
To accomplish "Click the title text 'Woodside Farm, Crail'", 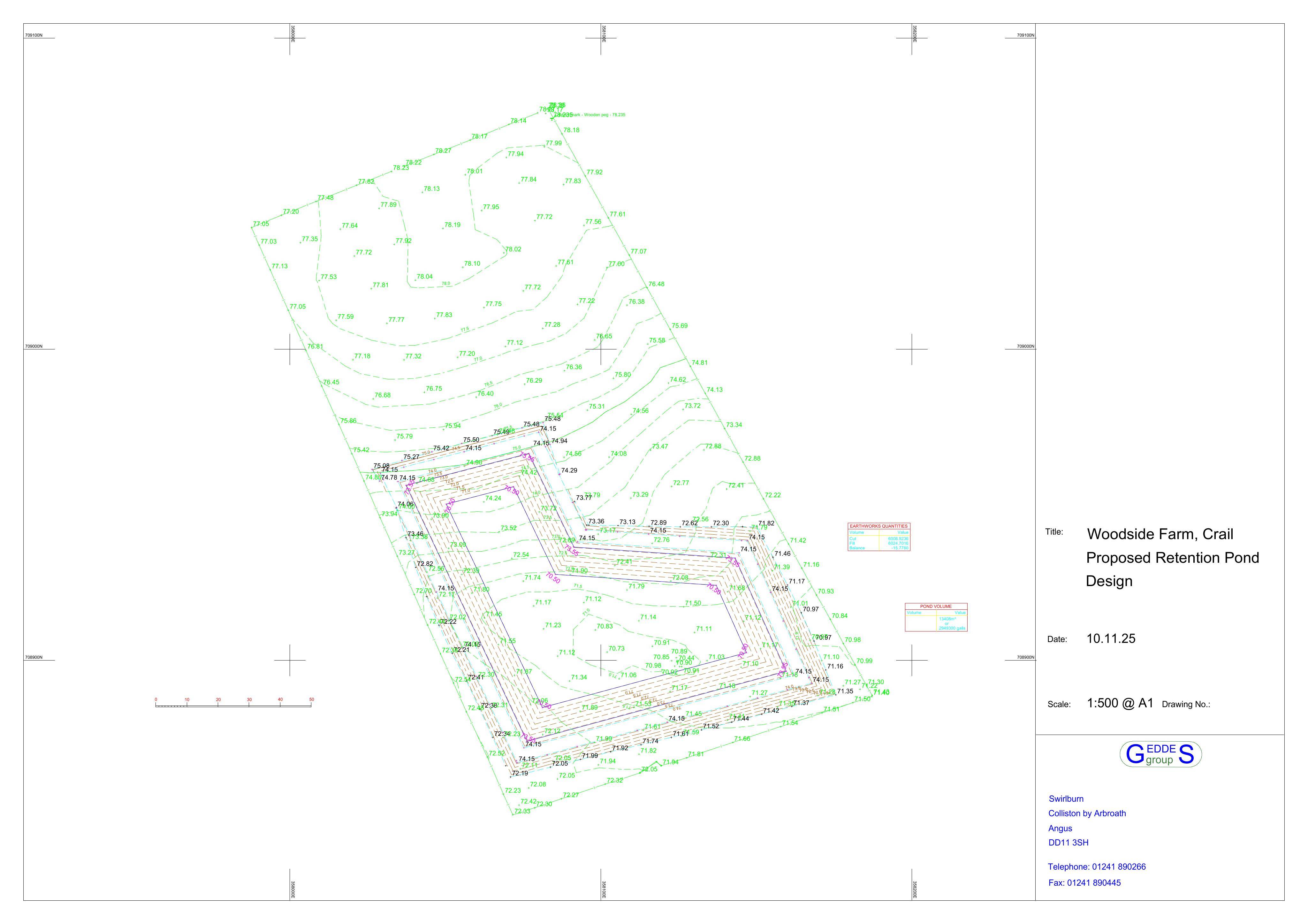I will coord(1160,534).
